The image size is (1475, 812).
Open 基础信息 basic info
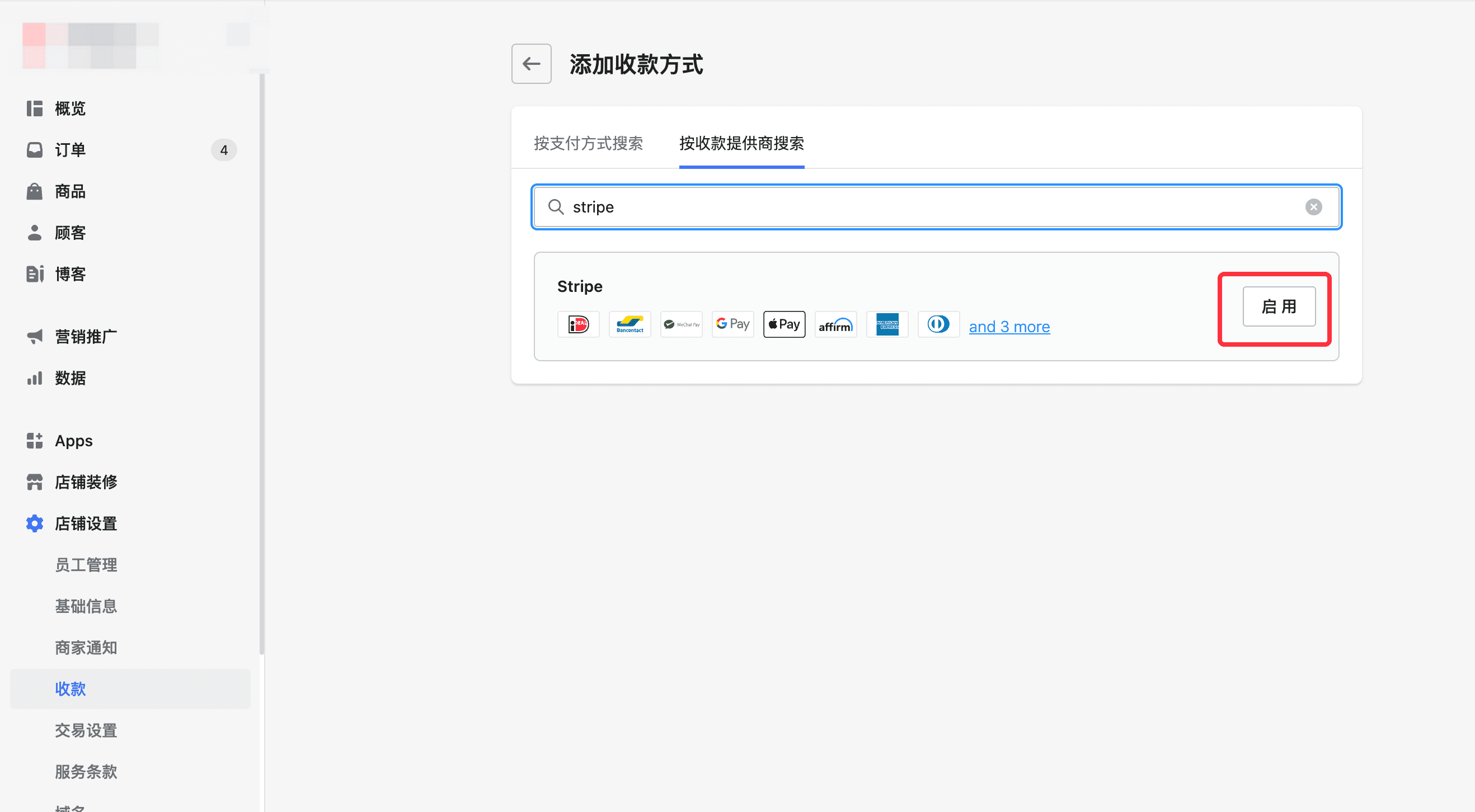pyautogui.click(x=86, y=606)
